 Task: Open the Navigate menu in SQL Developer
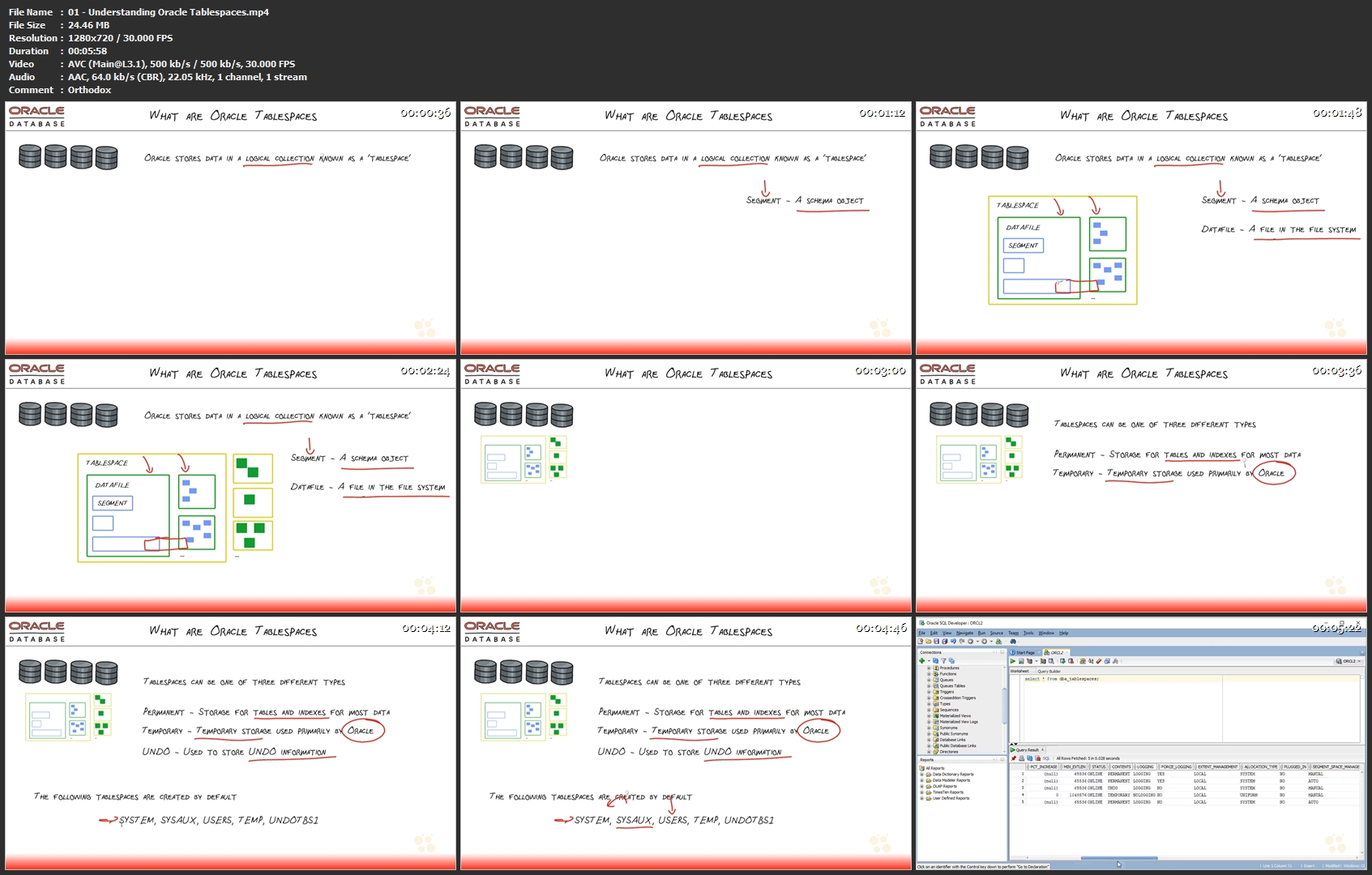pyautogui.click(x=964, y=633)
